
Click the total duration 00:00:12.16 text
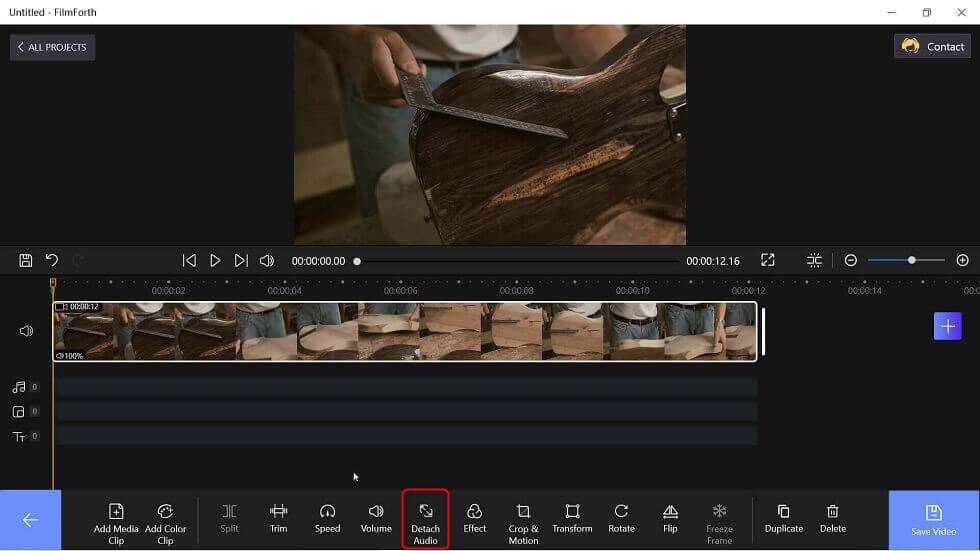click(712, 261)
